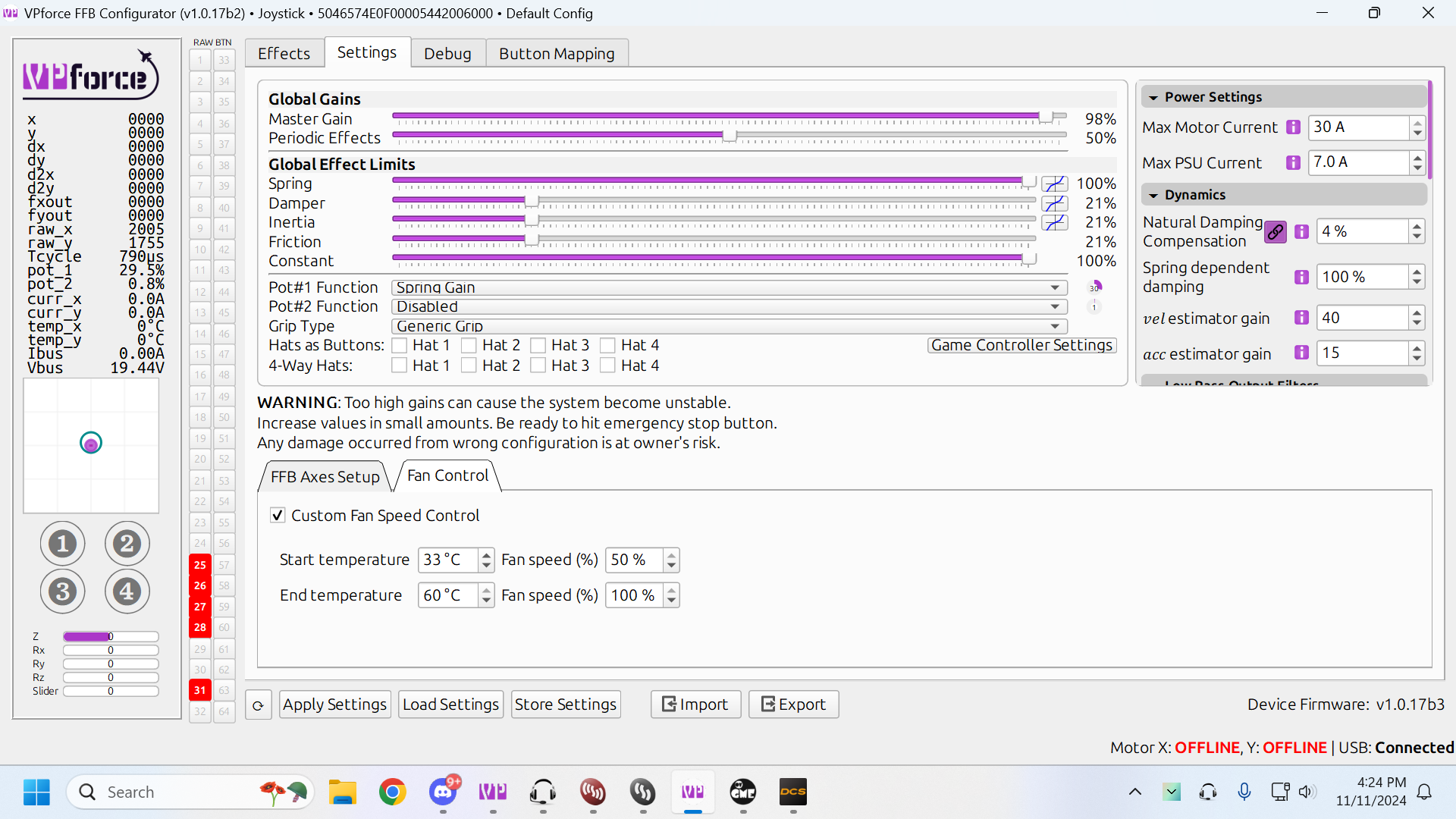
Task: Open the FFB Axes Setup tab
Action: (325, 477)
